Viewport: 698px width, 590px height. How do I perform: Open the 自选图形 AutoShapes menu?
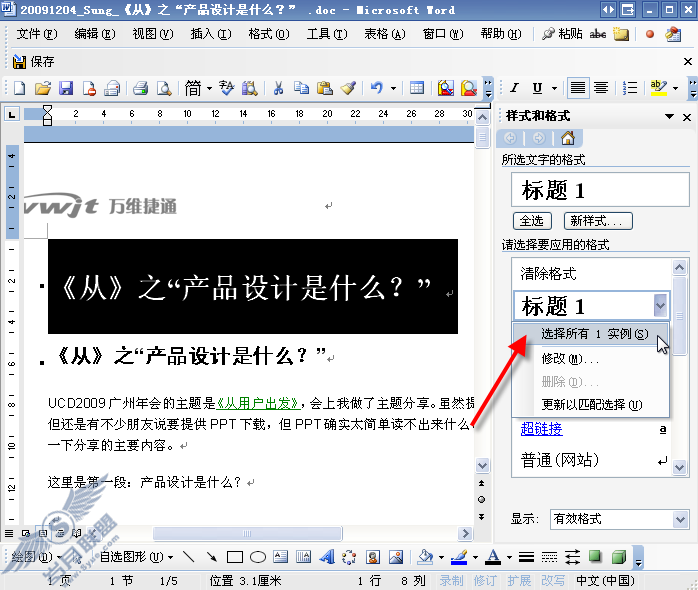pyautogui.click(x=136, y=557)
